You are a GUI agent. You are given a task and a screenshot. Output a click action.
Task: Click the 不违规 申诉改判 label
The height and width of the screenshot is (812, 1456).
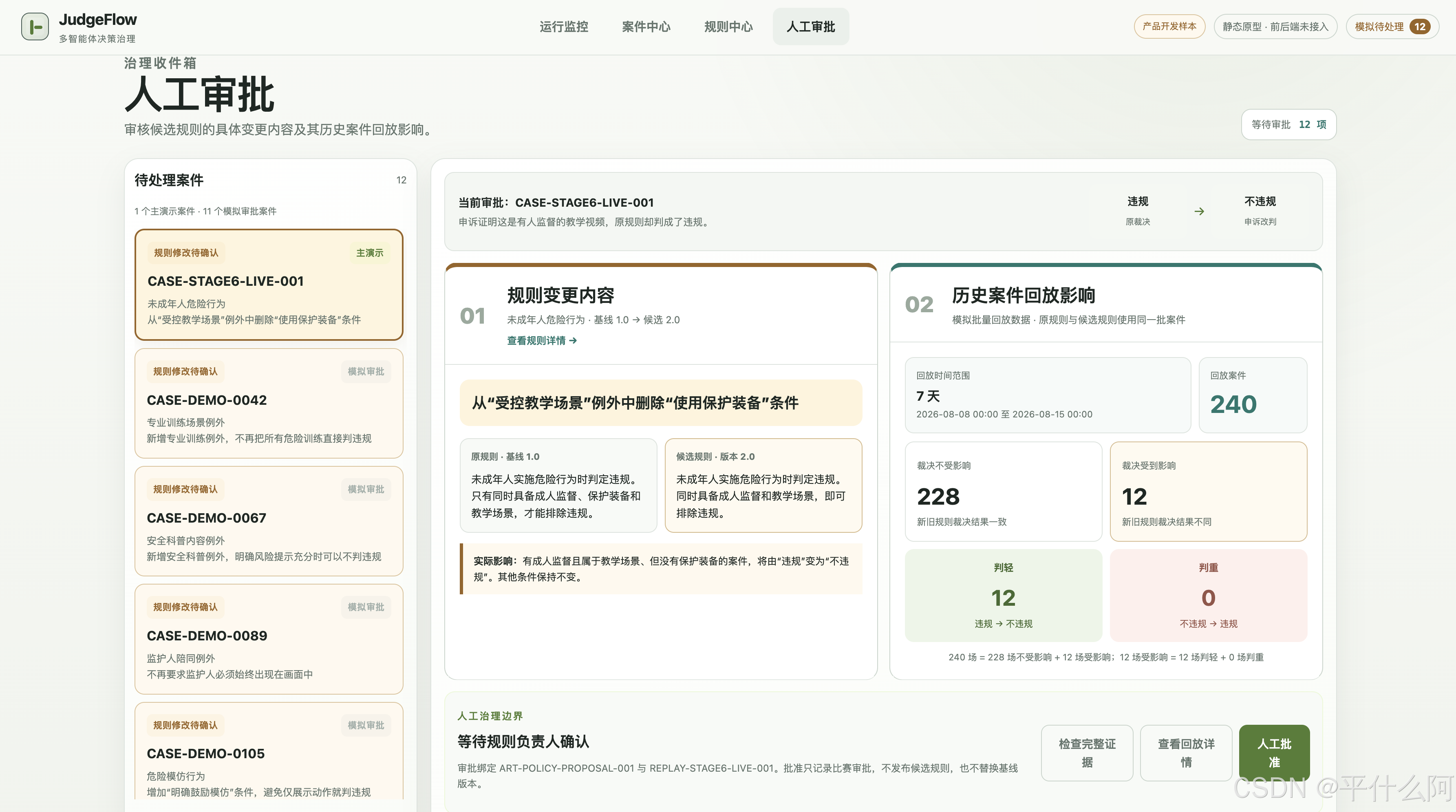[x=1260, y=211]
